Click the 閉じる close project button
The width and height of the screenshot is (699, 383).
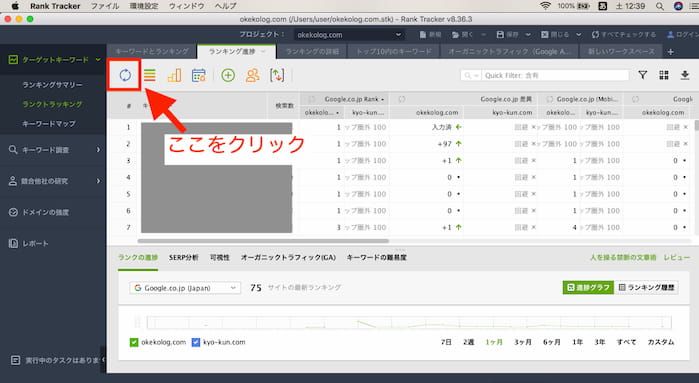tap(555, 34)
